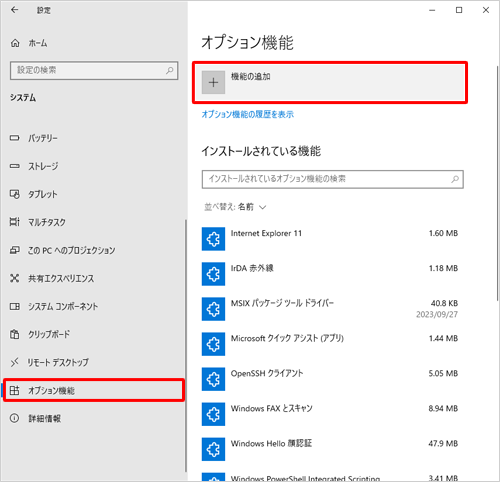The height and width of the screenshot is (482, 500).
Task: Minimize the 設定 window
Action: pos(432,10)
